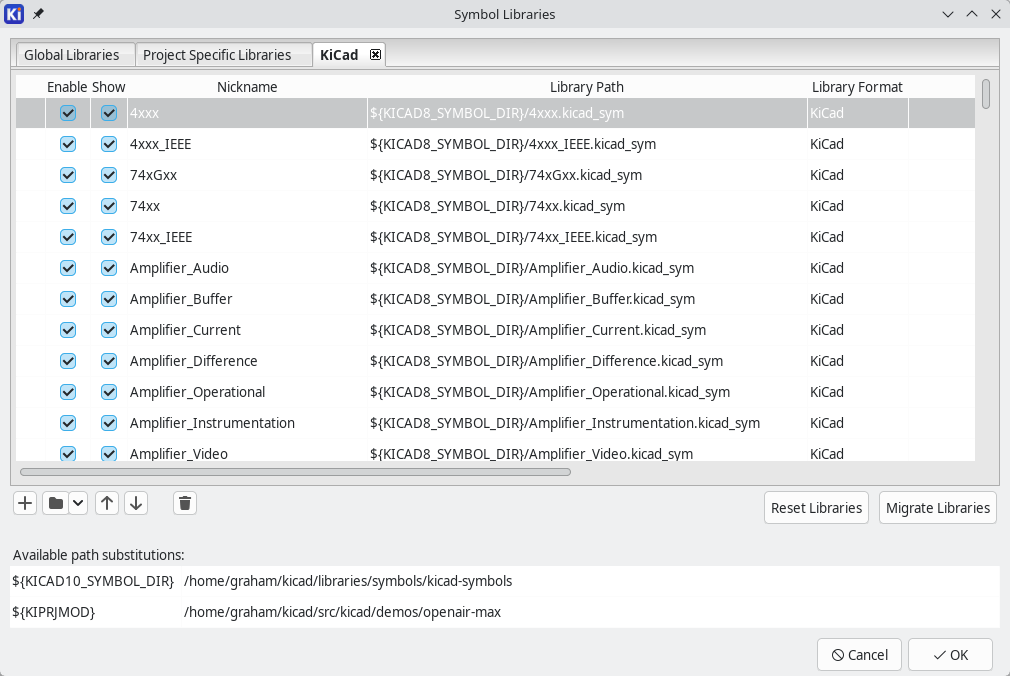This screenshot has width=1010, height=676.
Task: Disable the 4xxx library
Action: (x=67, y=113)
